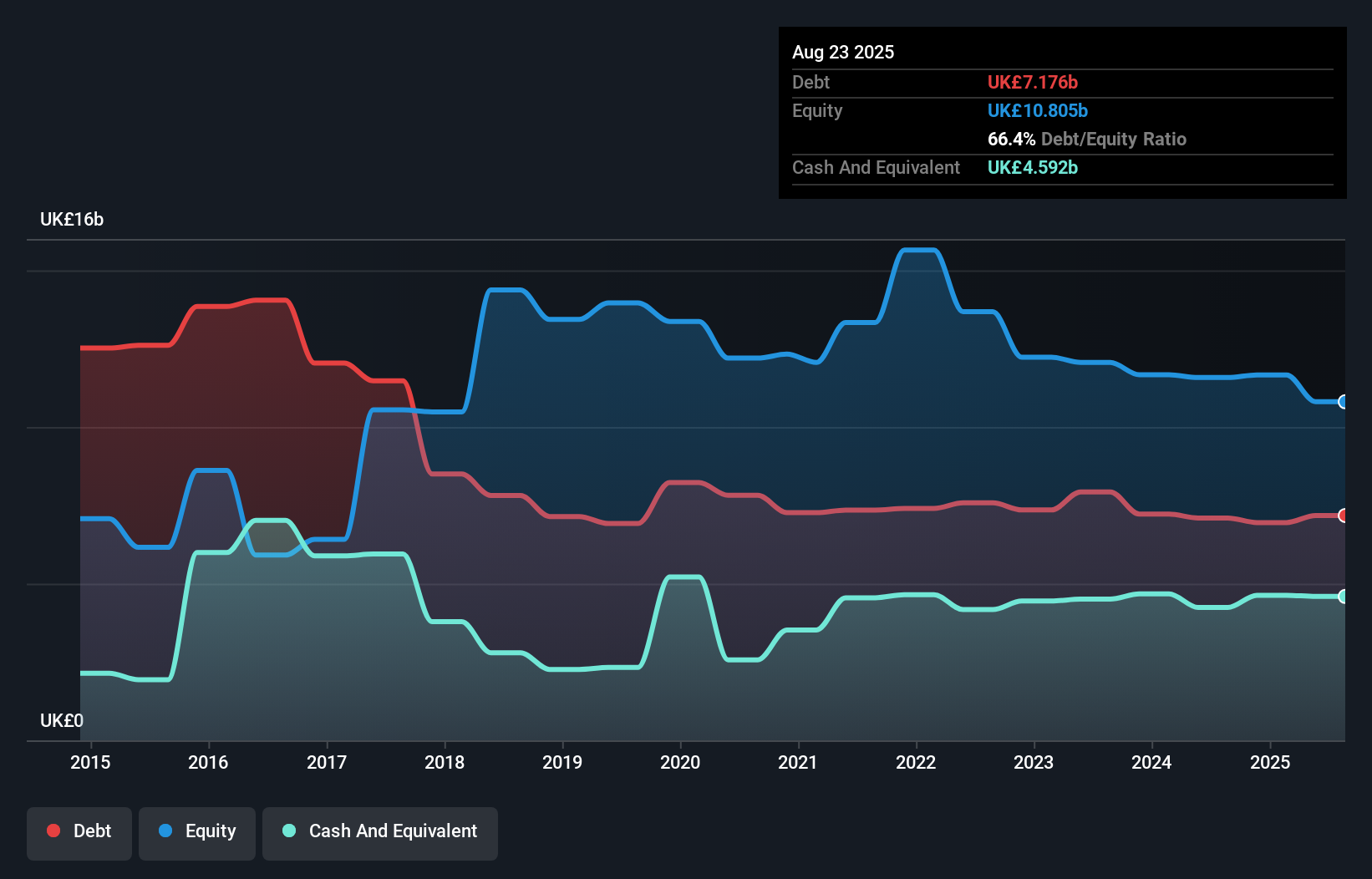
Task: Expand details for the Debt/Equity Ratio row
Action: (x=1086, y=140)
